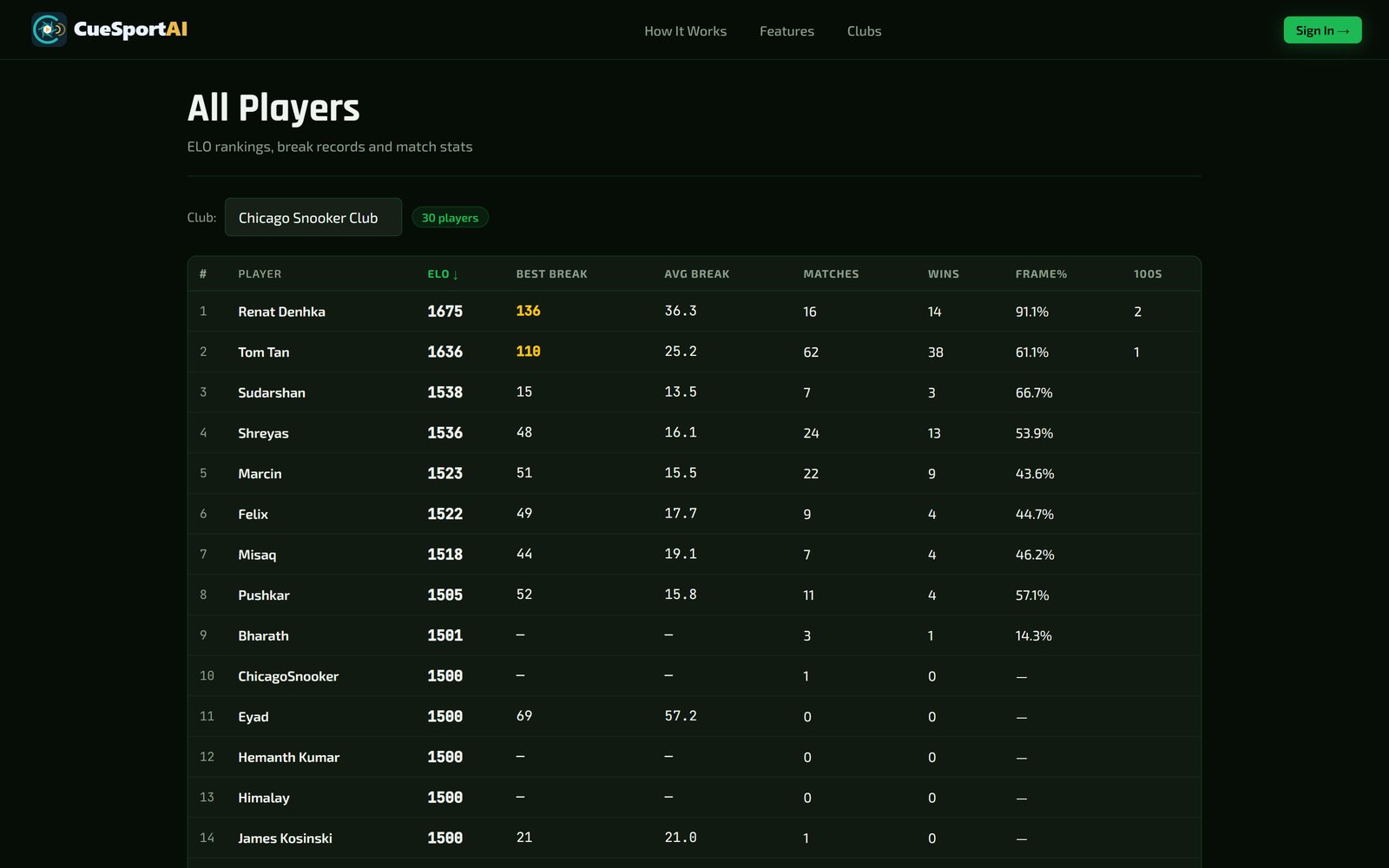1389x868 pixels.
Task: Click ELO value 1501
Action: click(x=444, y=635)
